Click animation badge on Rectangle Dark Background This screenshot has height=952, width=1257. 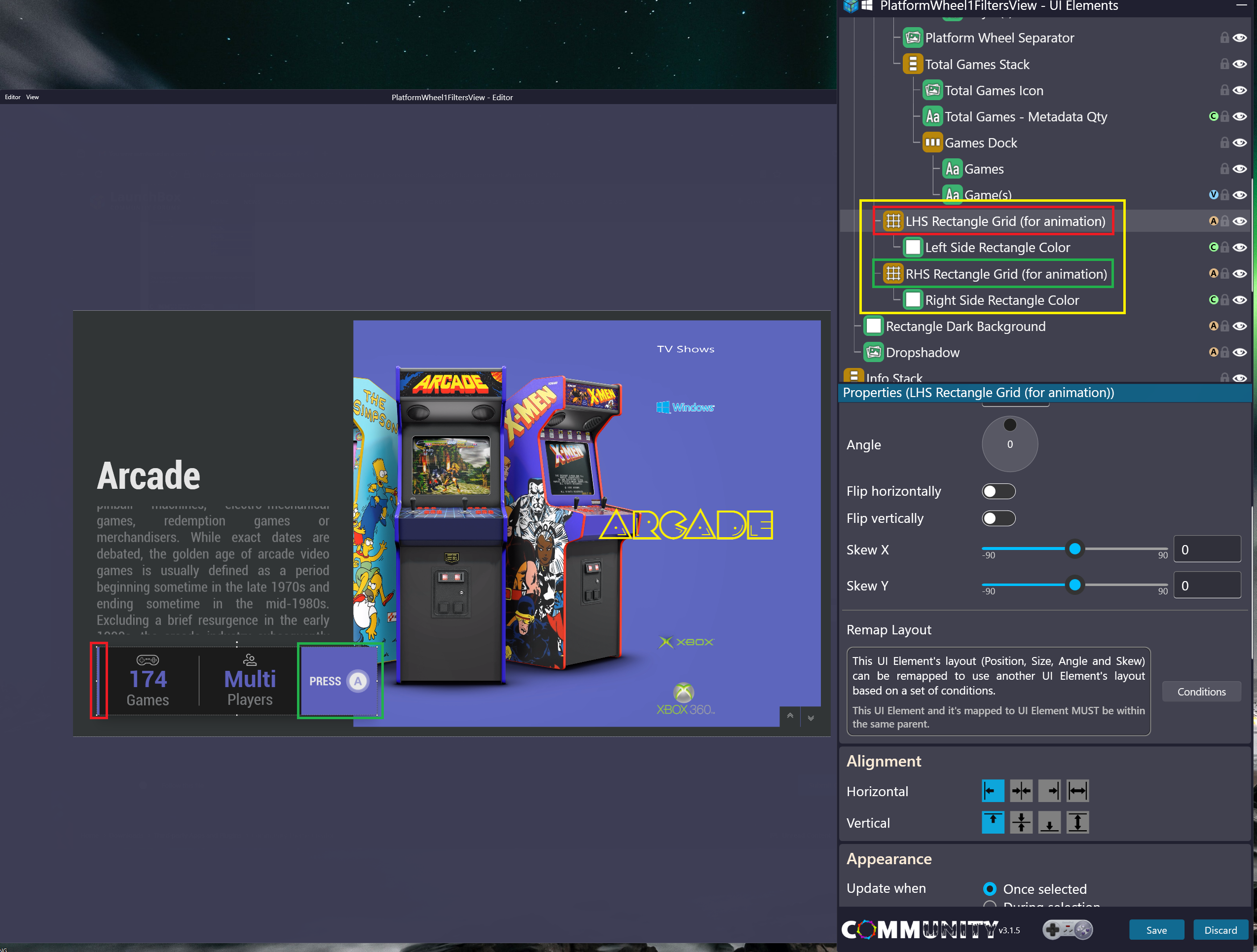[x=1213, y=326]
